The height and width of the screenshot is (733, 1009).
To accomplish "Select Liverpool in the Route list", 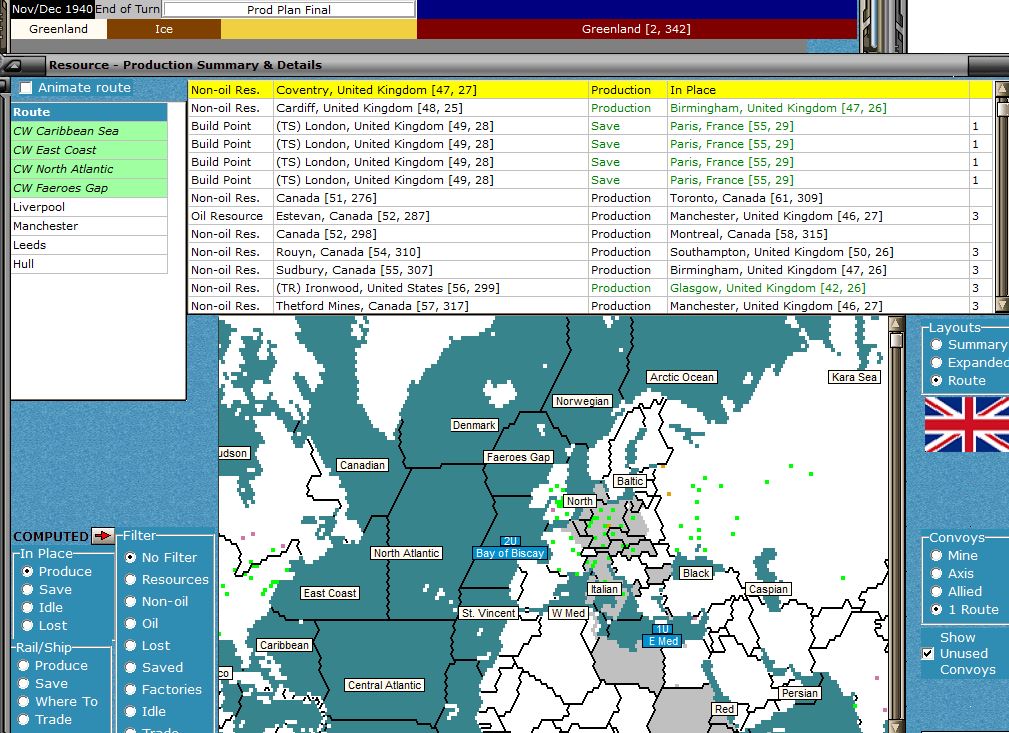I will point(89,207).
